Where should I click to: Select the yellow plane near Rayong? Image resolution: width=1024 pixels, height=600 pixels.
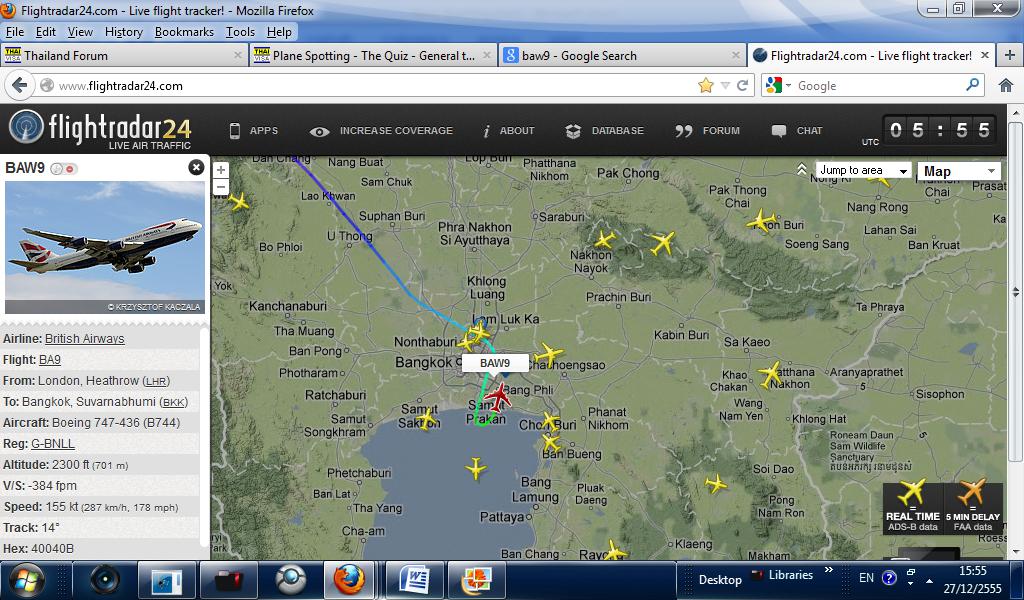tap(615, 551)
